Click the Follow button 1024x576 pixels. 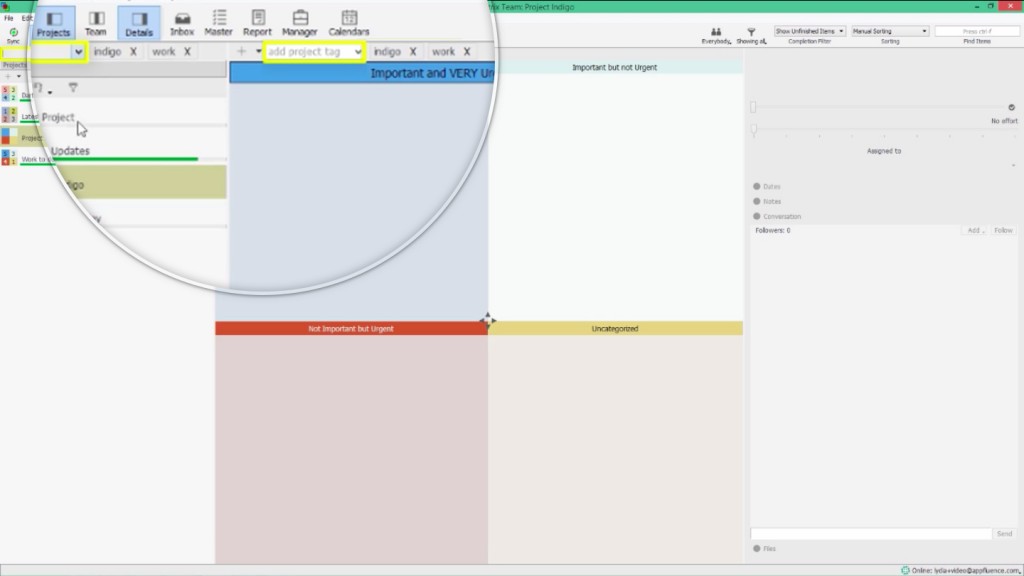point(1002,230)
